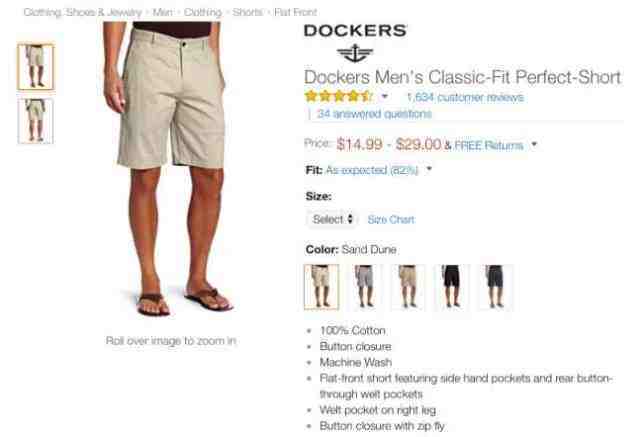Choose the gray shorts color swatch

click(364, 287)
